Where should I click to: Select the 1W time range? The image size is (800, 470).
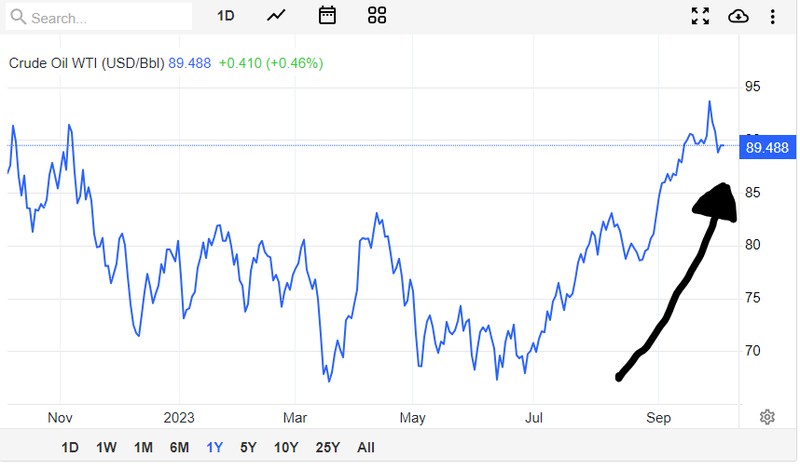(x=106, y=449)
